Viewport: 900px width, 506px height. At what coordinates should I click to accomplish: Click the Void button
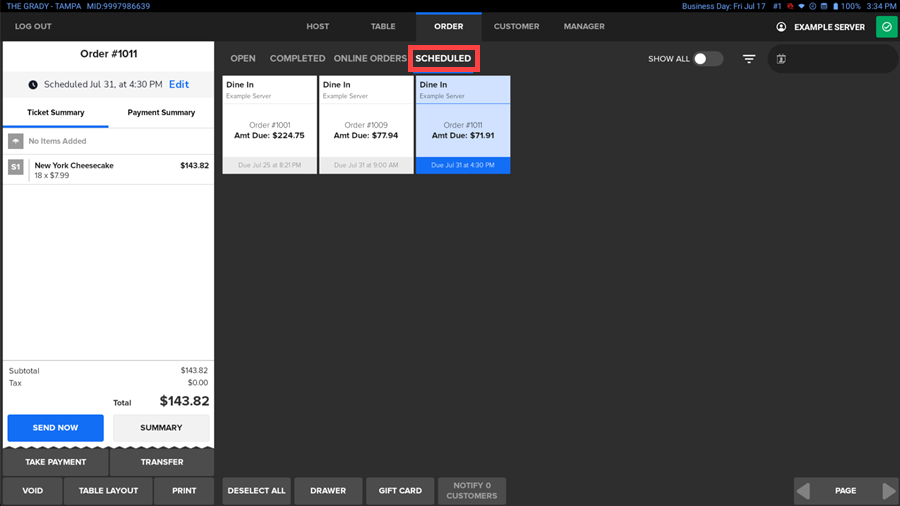tap(33, 491)
